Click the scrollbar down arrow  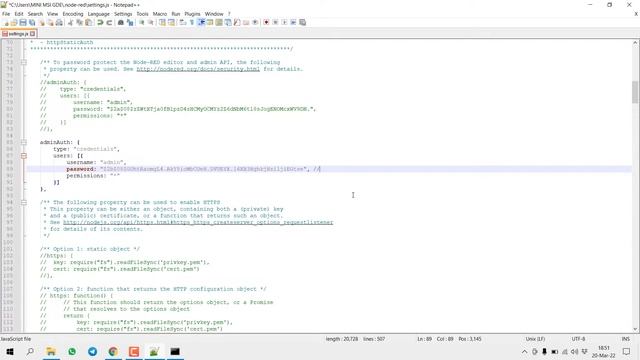click(635, 329)
